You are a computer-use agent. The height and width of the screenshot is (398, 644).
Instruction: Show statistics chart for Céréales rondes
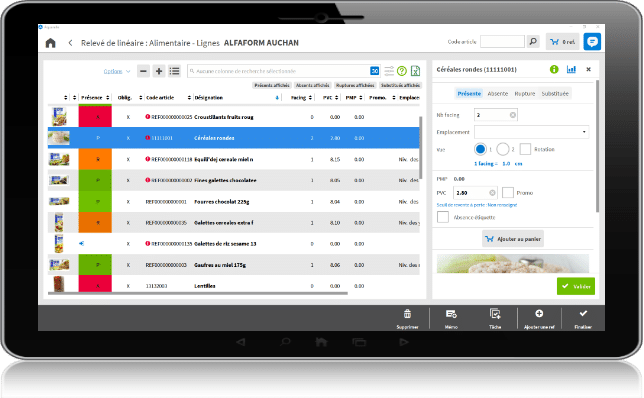tap(571, 69)
